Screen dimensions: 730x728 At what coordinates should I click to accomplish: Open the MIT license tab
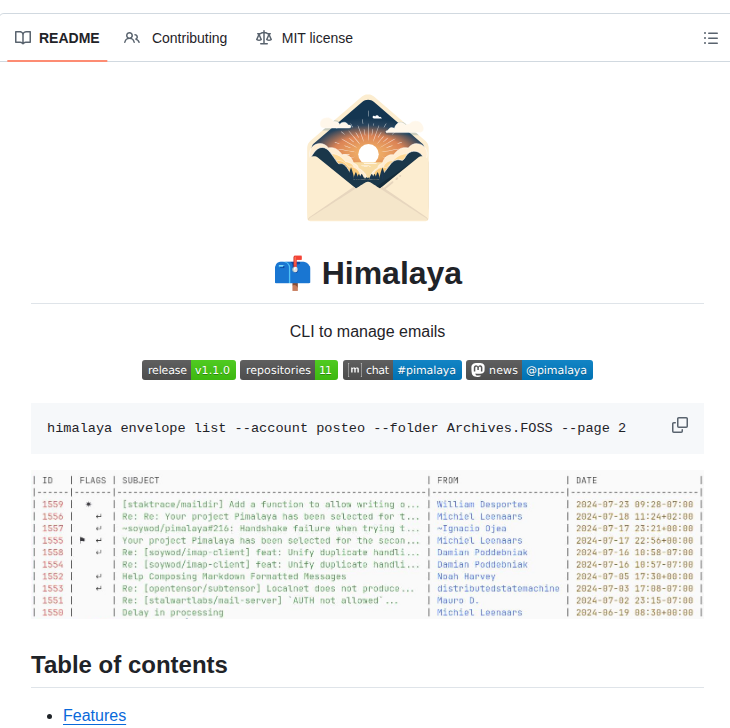[304, 38]
